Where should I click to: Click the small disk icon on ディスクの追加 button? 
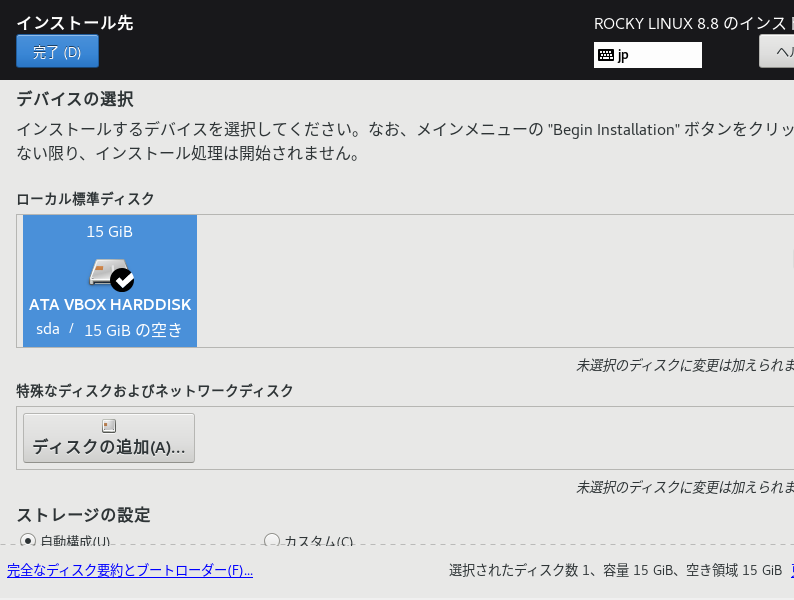pos(109,426)
